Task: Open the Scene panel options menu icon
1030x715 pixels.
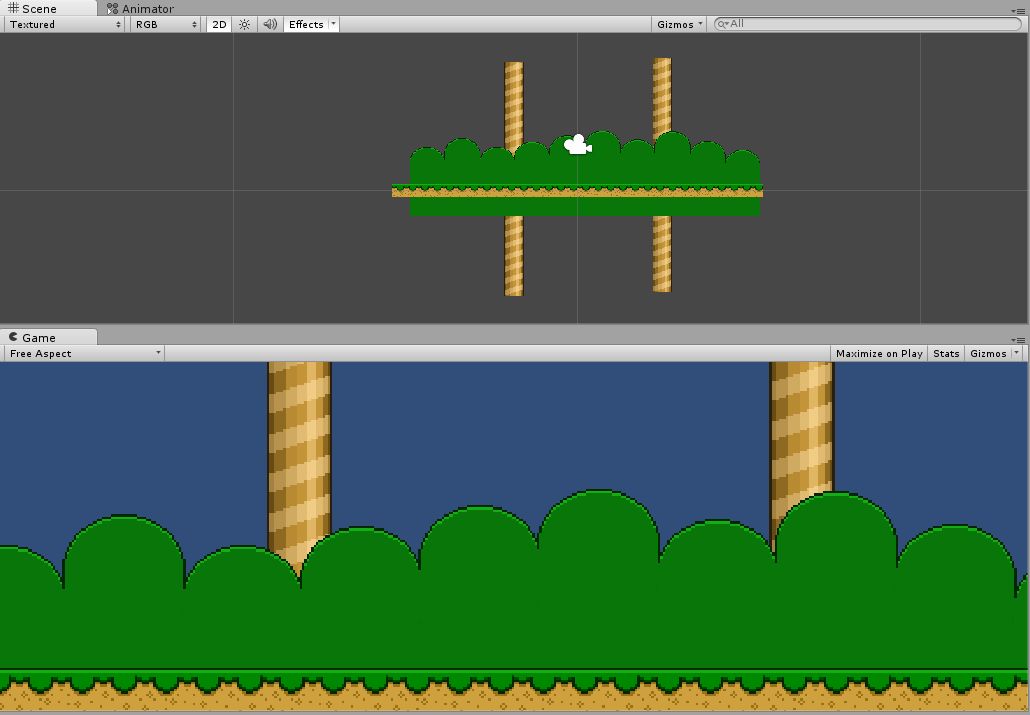Action: (x=1018, y=10)
